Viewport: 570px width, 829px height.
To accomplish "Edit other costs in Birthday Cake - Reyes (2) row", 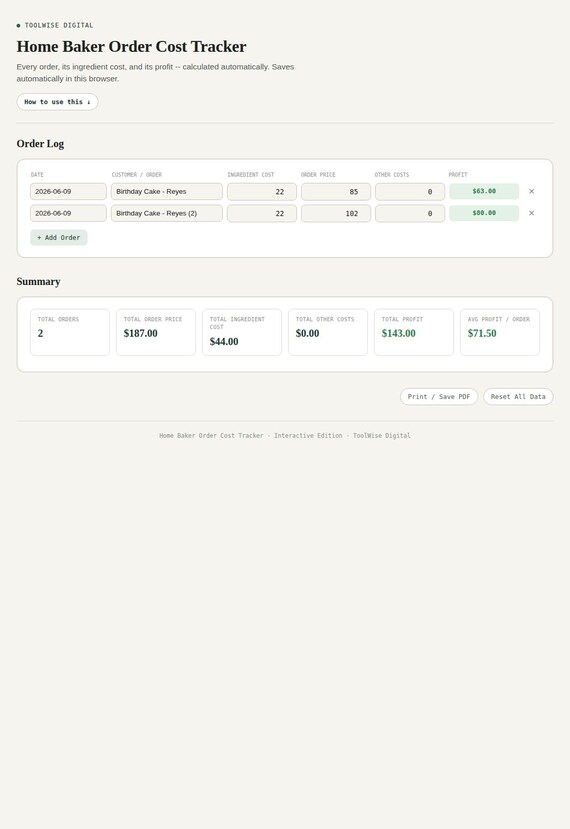I will pyautogui.click(x=410, y=213).
